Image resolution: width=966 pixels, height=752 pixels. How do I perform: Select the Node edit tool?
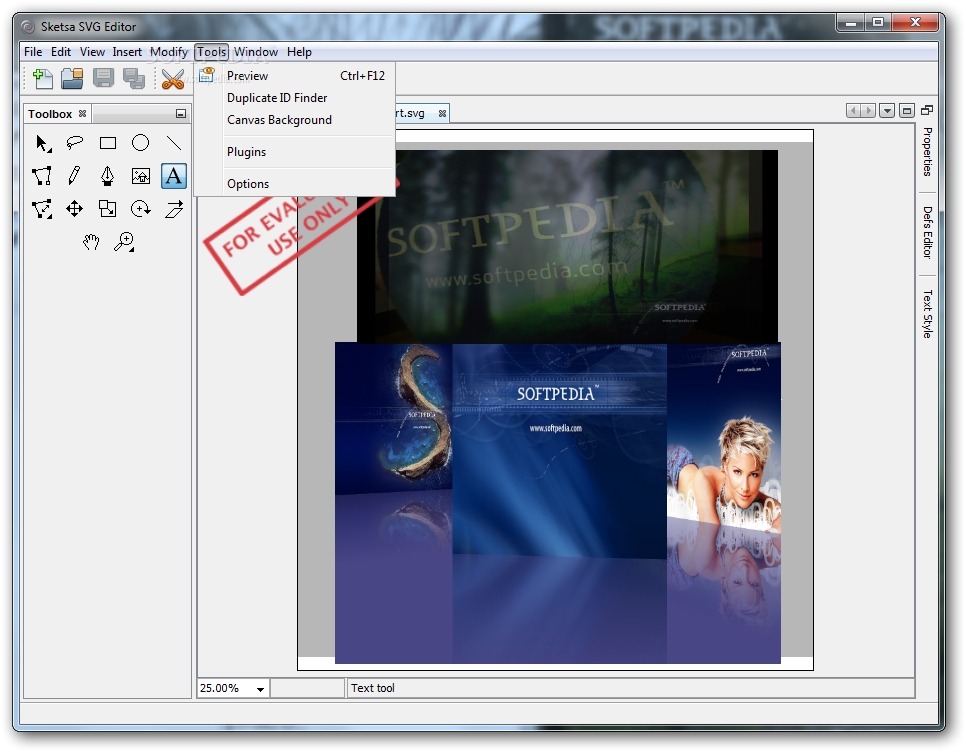tap(42, 209)
